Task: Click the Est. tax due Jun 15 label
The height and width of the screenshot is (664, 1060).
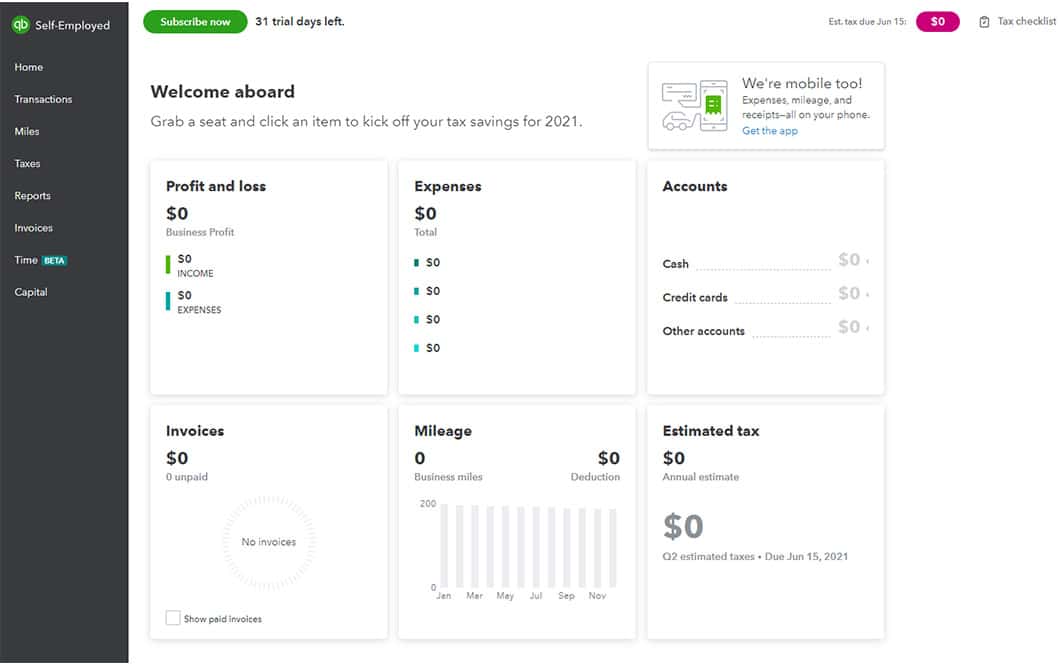Action: click(867, 22)
